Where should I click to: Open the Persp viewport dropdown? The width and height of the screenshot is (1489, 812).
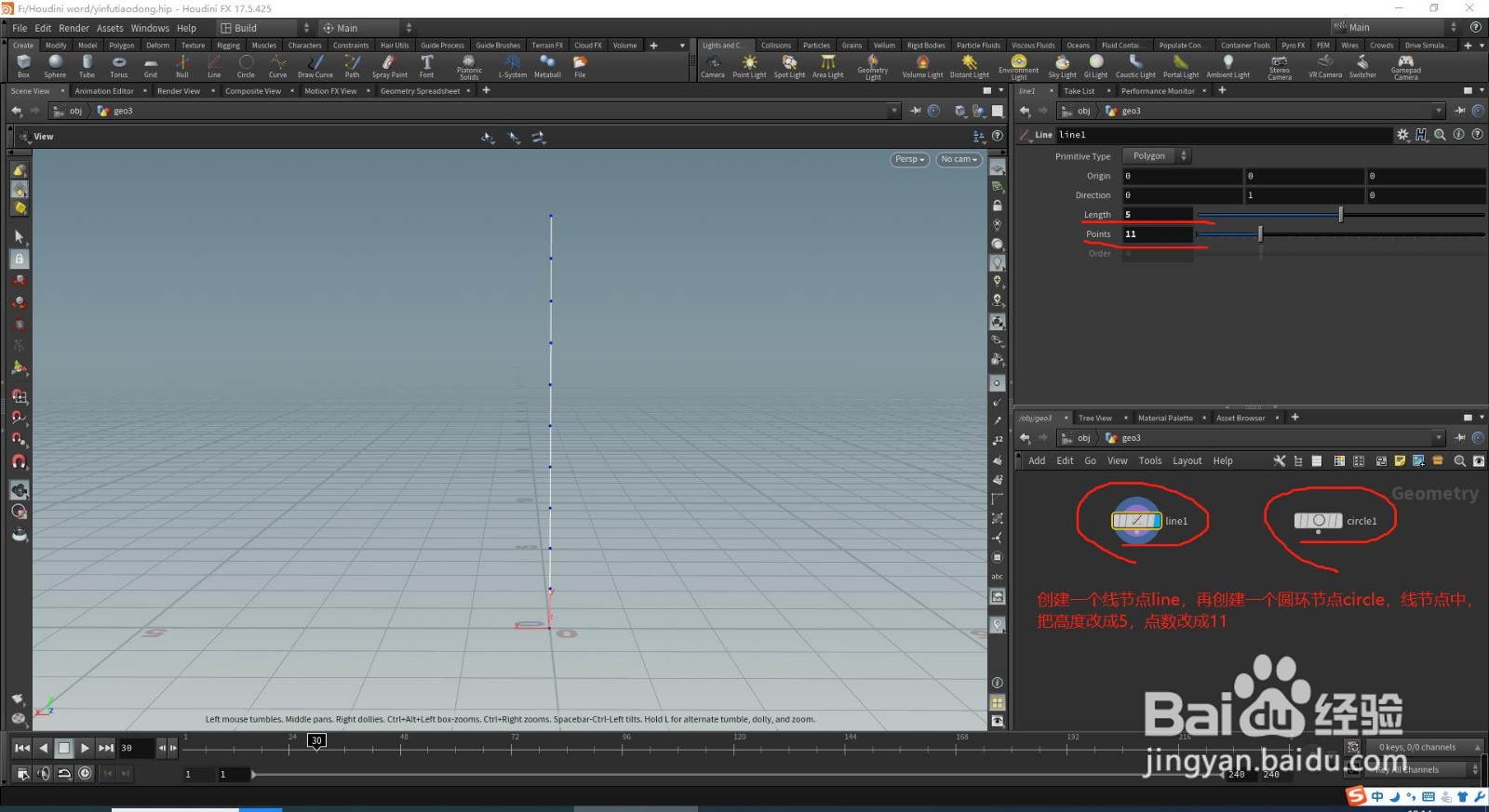tap(909, 159)
